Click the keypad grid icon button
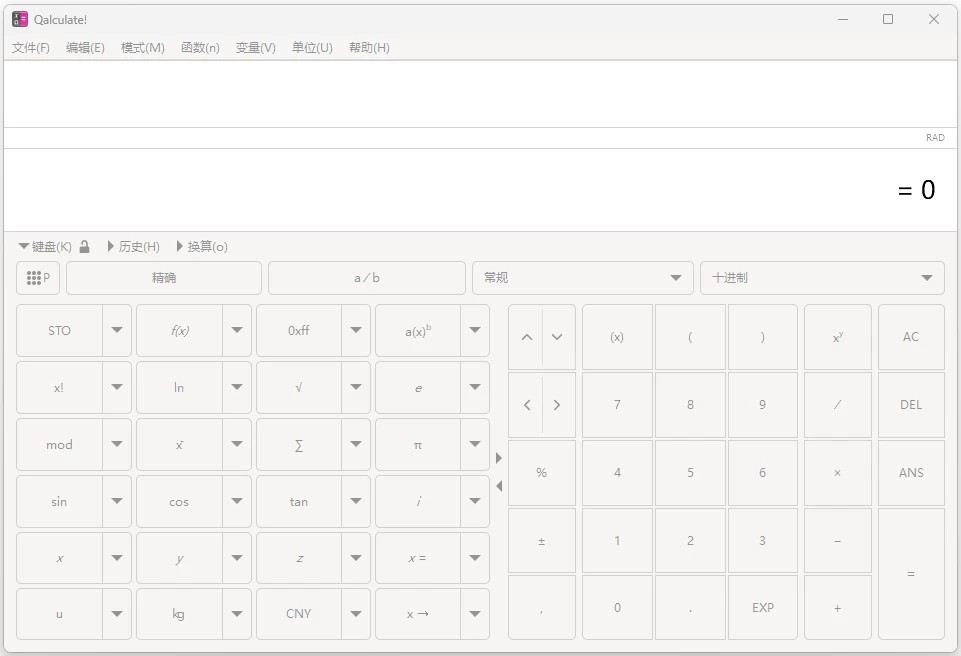 tap(38, 278)
